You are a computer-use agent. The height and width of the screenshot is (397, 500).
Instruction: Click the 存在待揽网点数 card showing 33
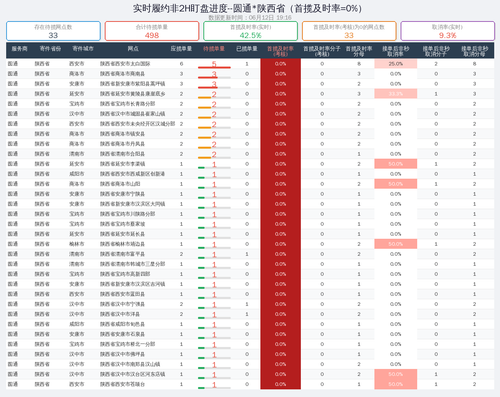(53, 31)
